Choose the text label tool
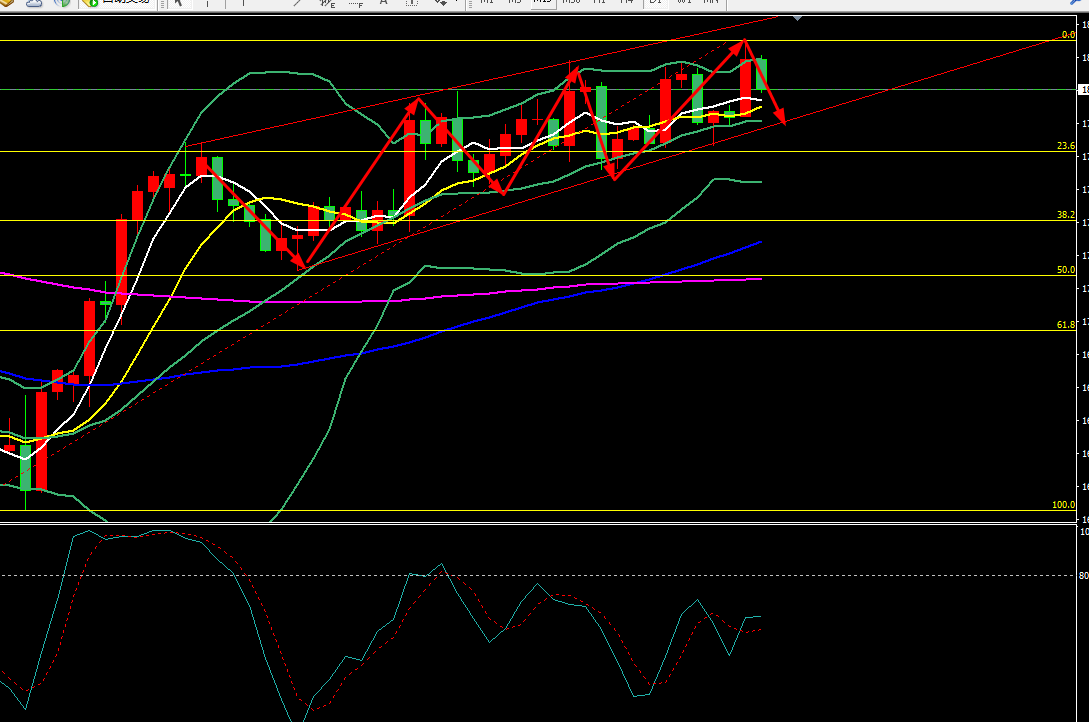Screen dimensions: 1089x722 (411, 2)
